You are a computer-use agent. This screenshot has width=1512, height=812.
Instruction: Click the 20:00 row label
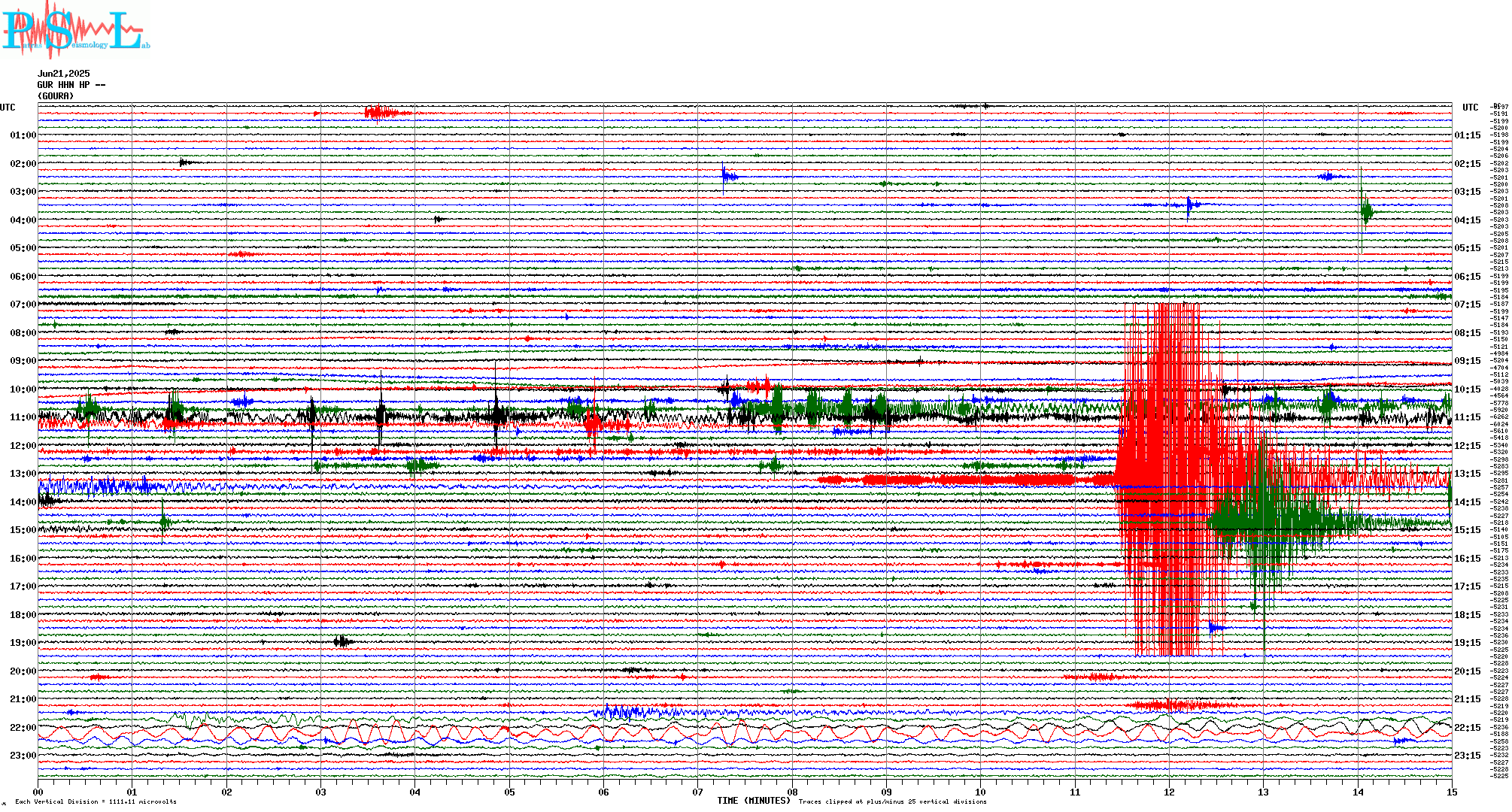point(23,671)
